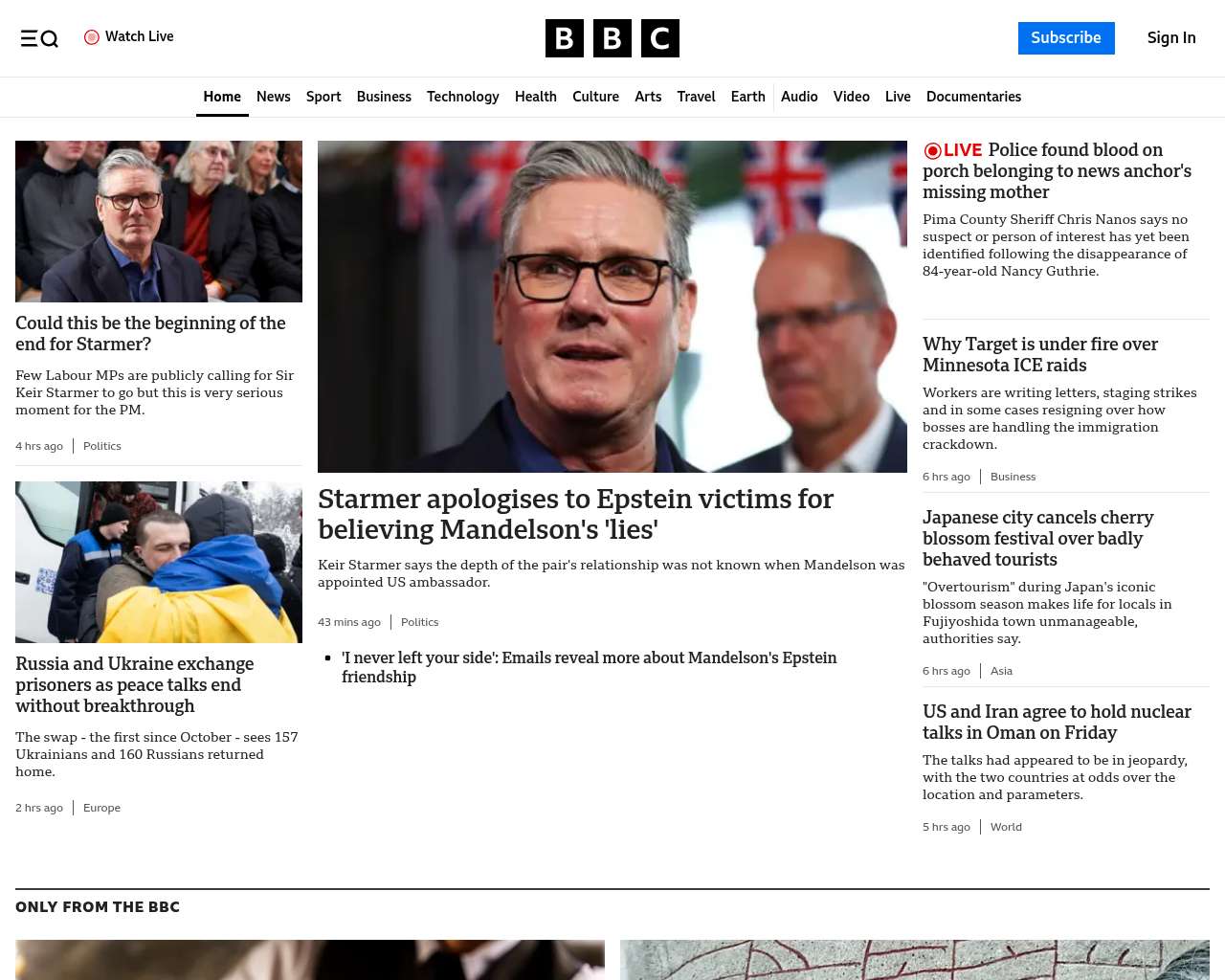Viewport: 1225px width, 980px height.
Task: Open the Earth section
Action: (x=747, y=97)
